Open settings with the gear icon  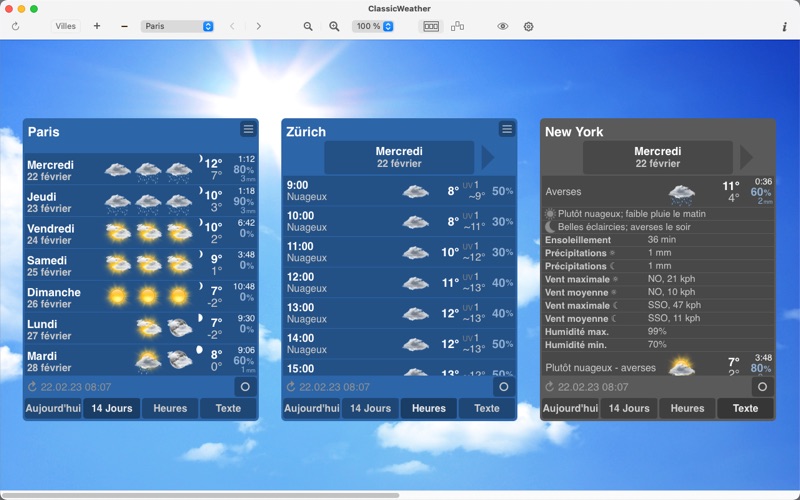click(x=529, y=26)
